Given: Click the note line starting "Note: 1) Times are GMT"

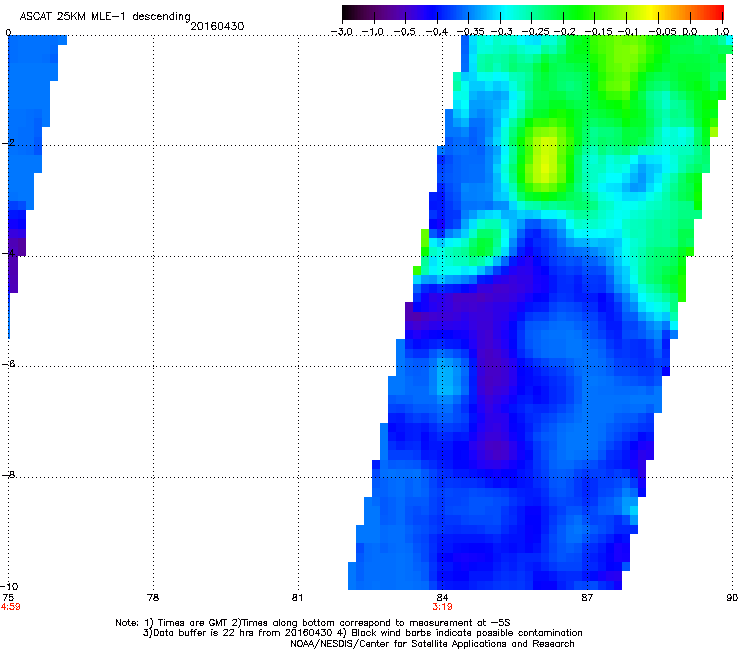Looking at the screenshot, I should click(x=313, y=623).
